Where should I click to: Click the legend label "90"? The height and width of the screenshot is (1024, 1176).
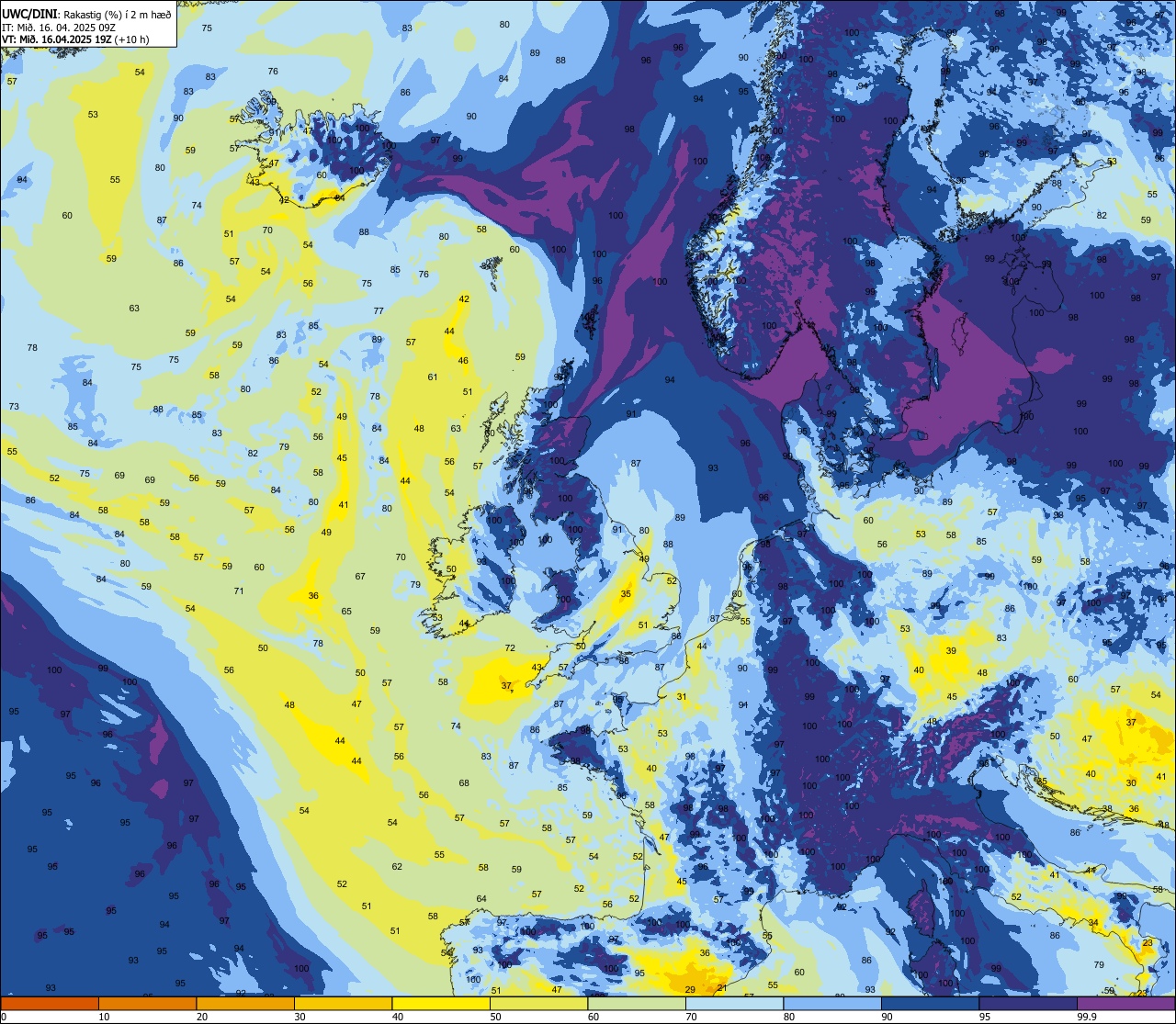coord(887,1017)
